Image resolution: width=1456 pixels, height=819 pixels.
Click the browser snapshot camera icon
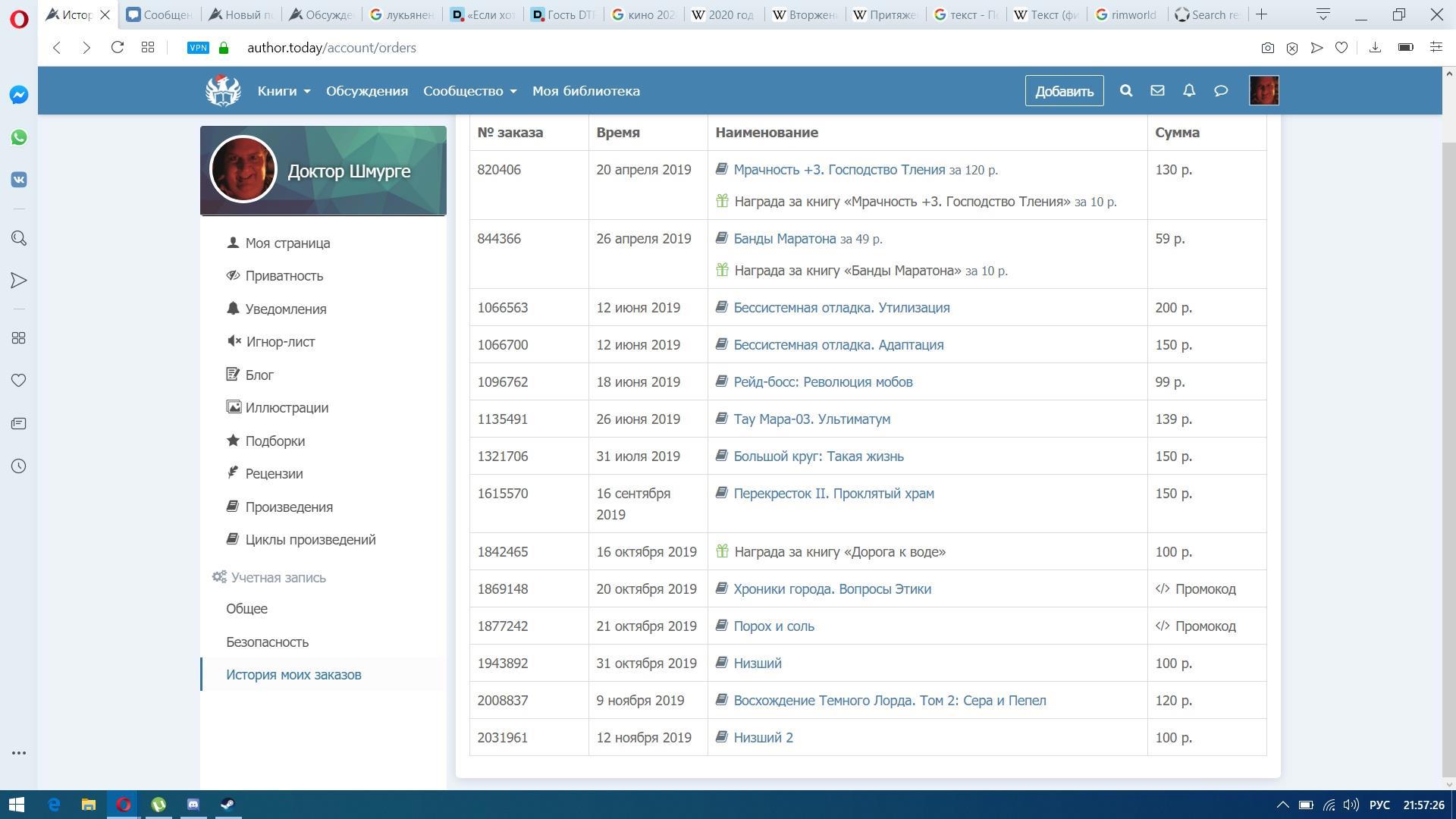pos(1267,48)
